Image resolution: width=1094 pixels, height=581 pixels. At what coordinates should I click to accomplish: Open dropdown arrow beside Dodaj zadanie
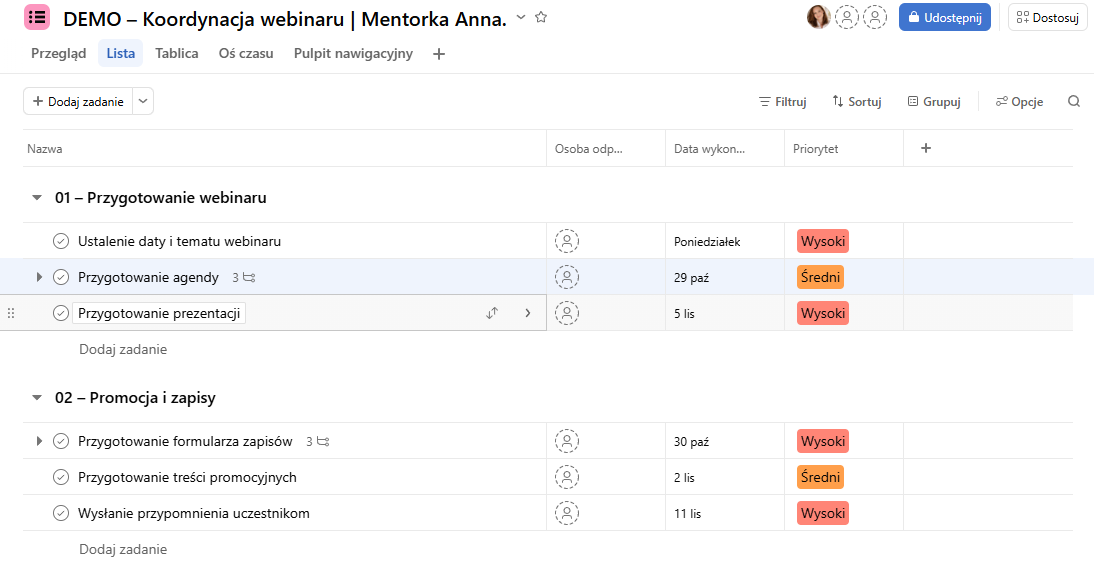coord(143,101)
